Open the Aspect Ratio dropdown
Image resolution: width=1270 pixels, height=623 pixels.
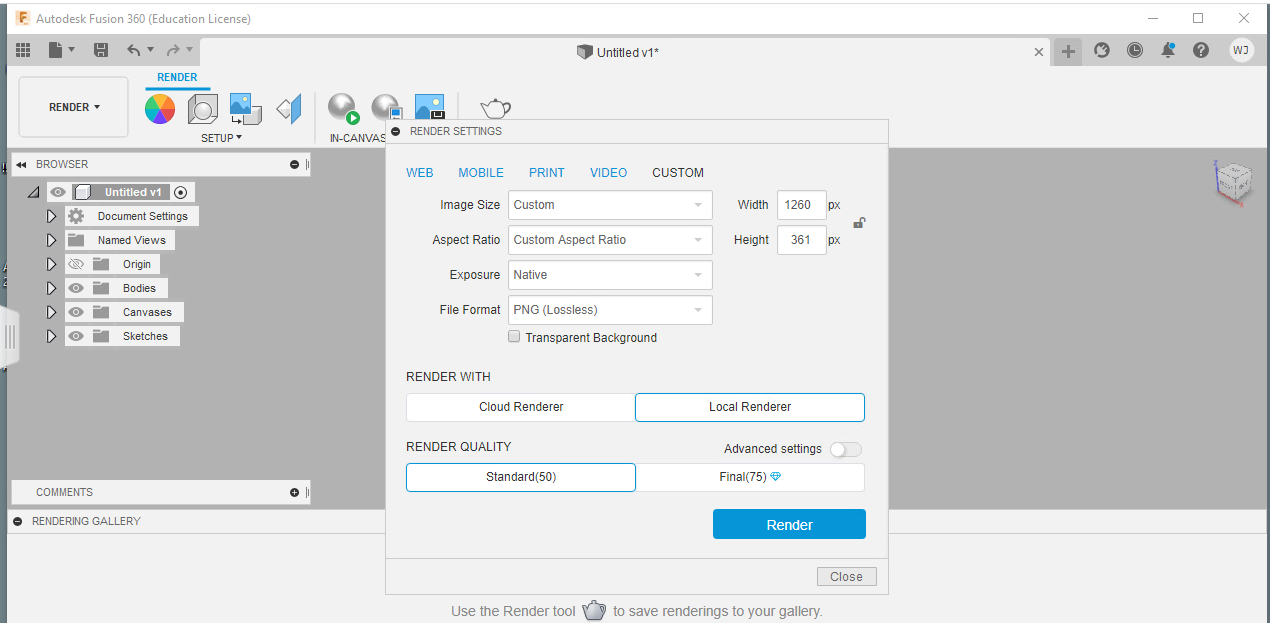click(610, 240)
